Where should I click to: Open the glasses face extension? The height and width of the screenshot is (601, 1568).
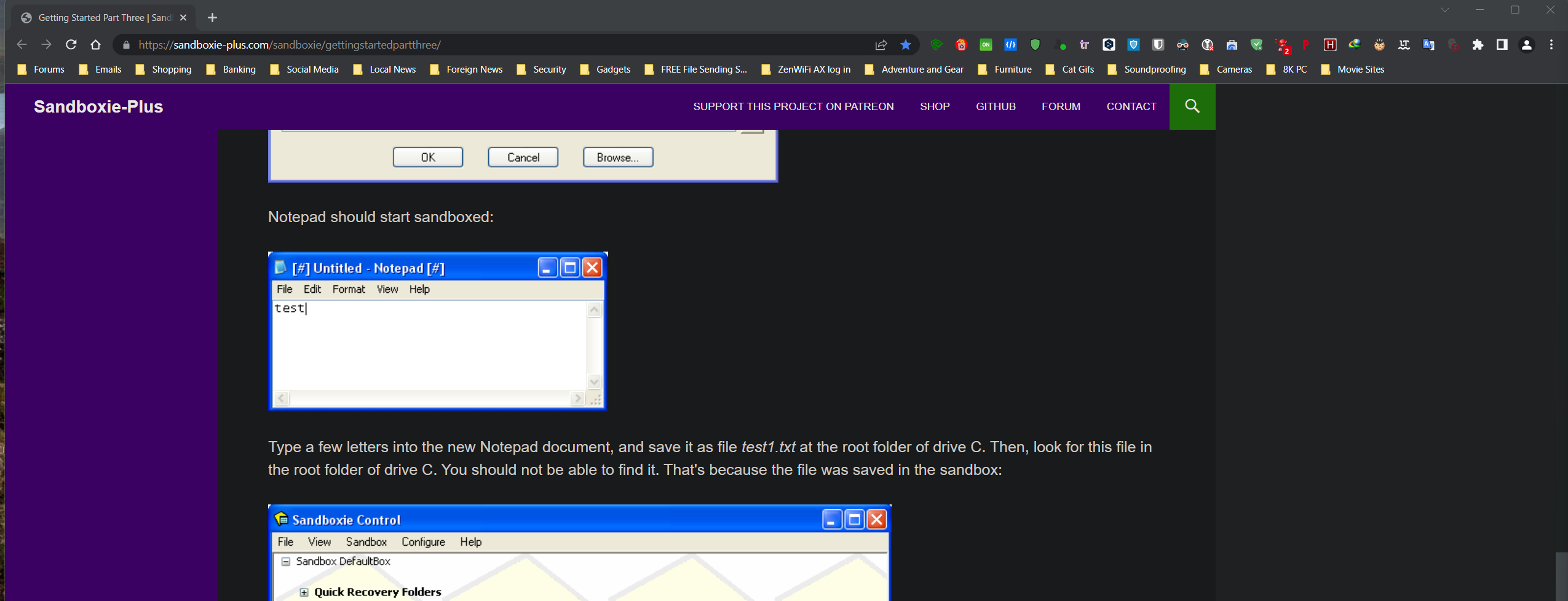coord(1182,45)
